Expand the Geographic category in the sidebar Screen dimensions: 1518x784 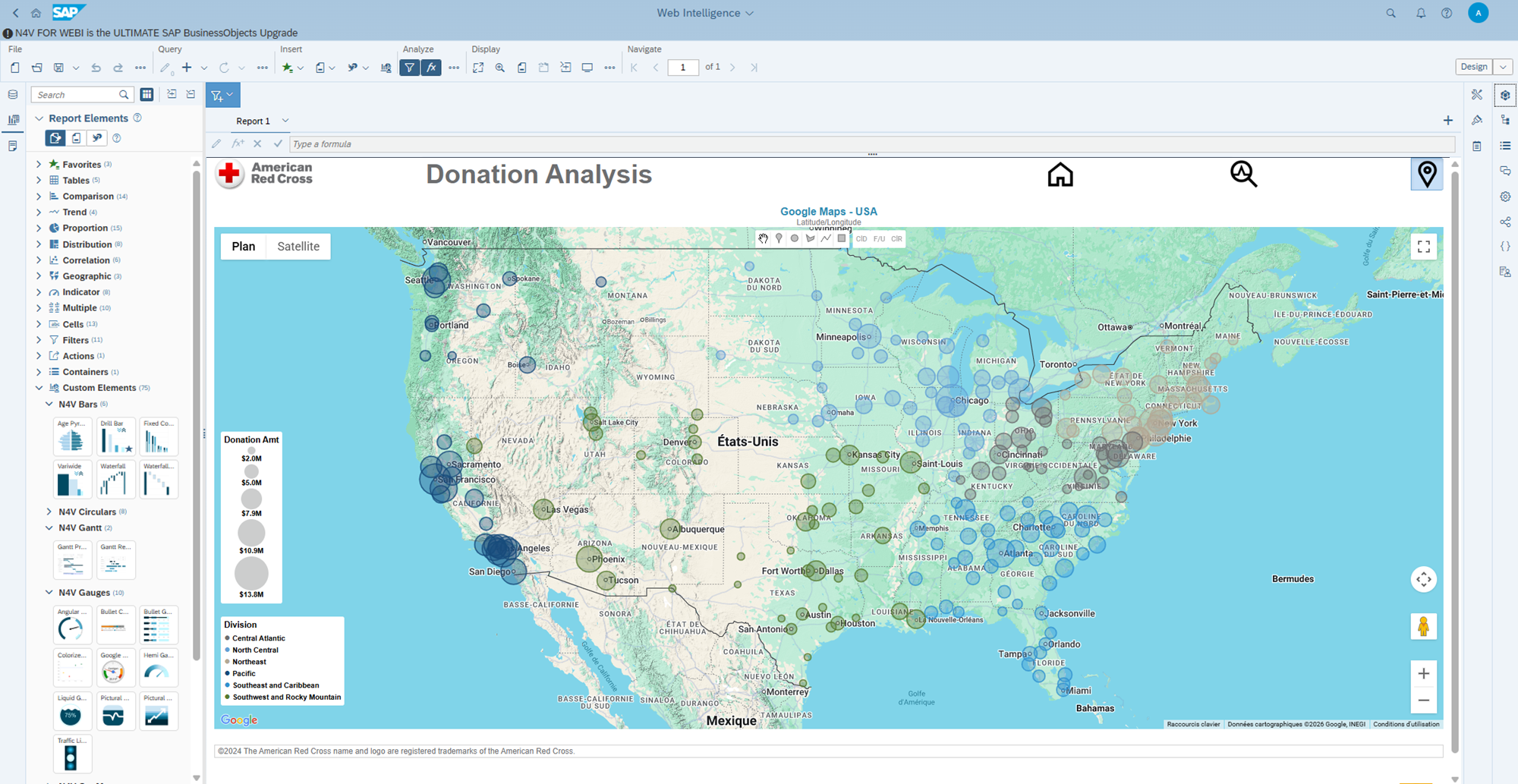click(39, 276)
